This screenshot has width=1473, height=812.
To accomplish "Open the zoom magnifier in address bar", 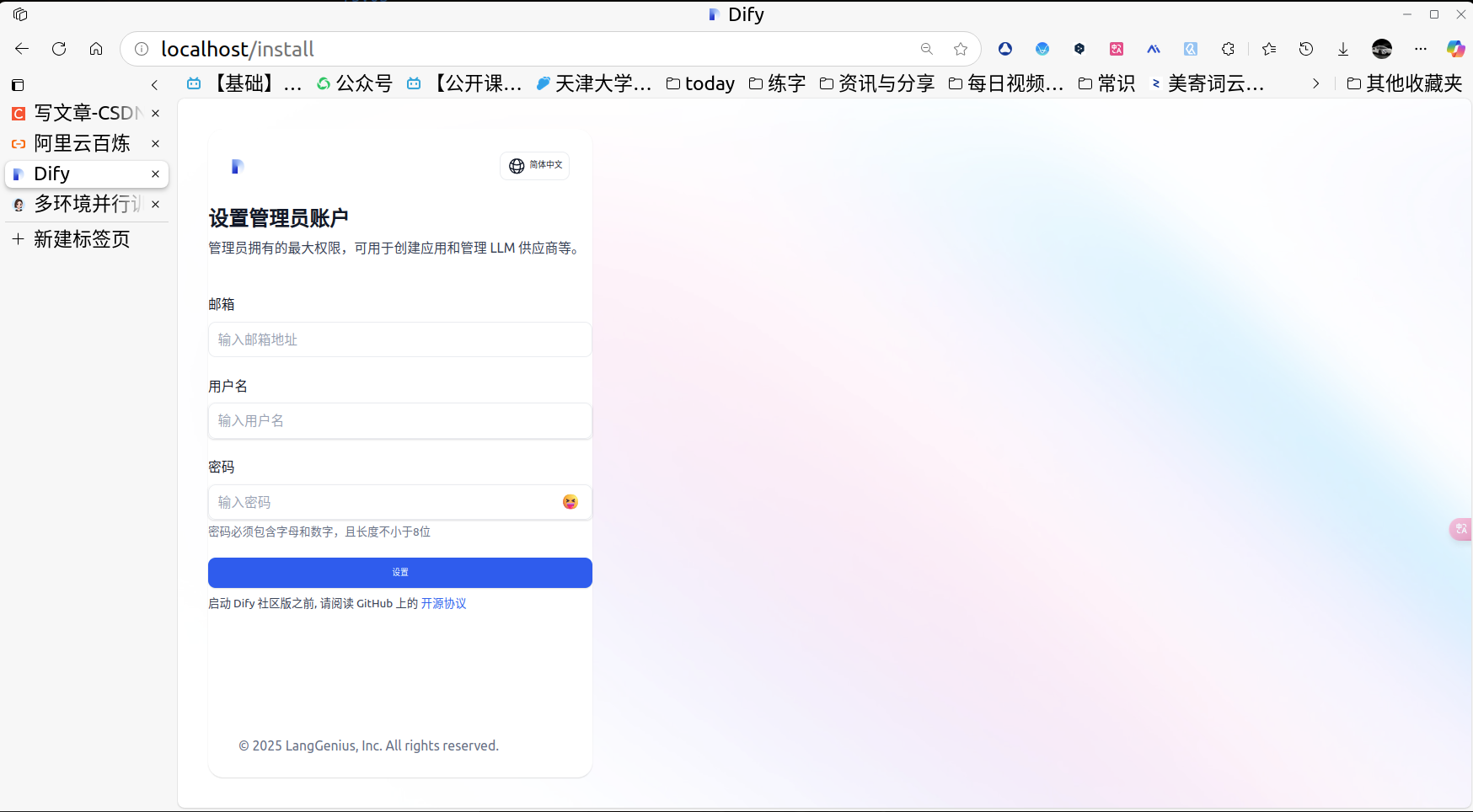I will (x=927, y=49).
